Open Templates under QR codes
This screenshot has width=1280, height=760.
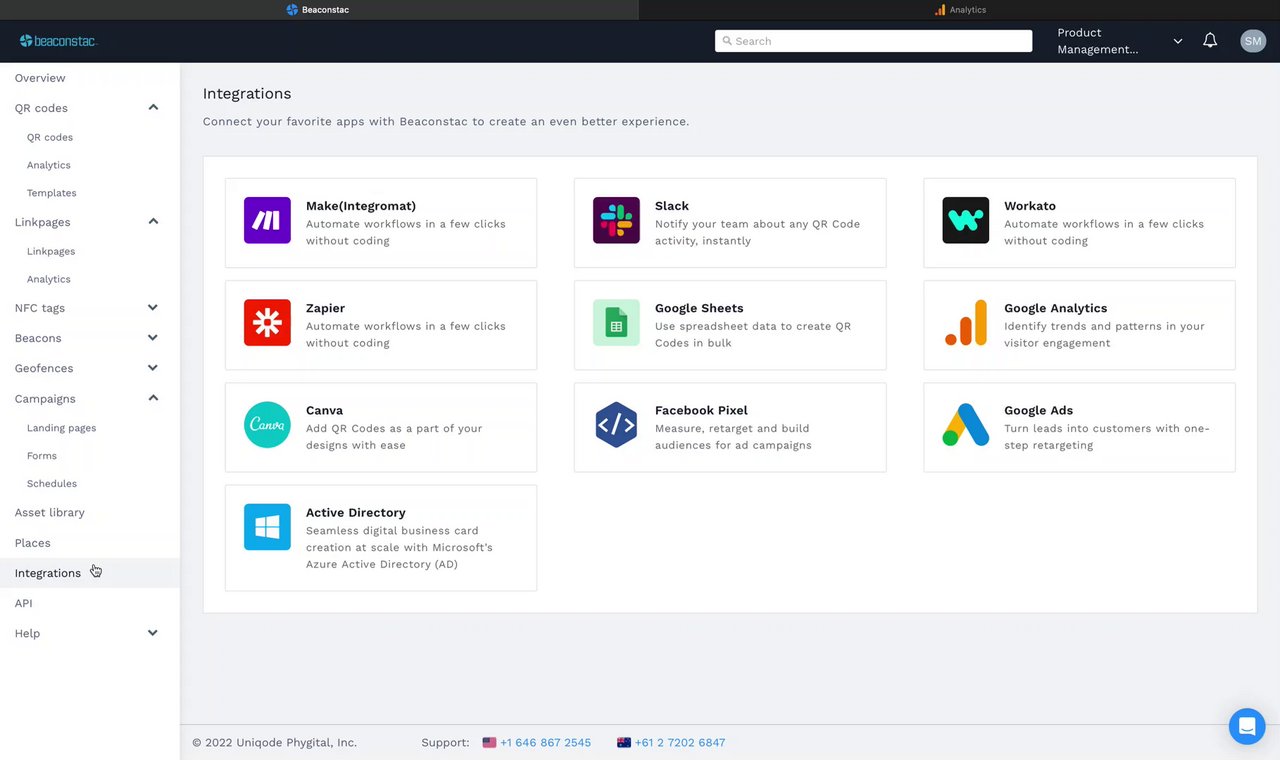point(52,193)
